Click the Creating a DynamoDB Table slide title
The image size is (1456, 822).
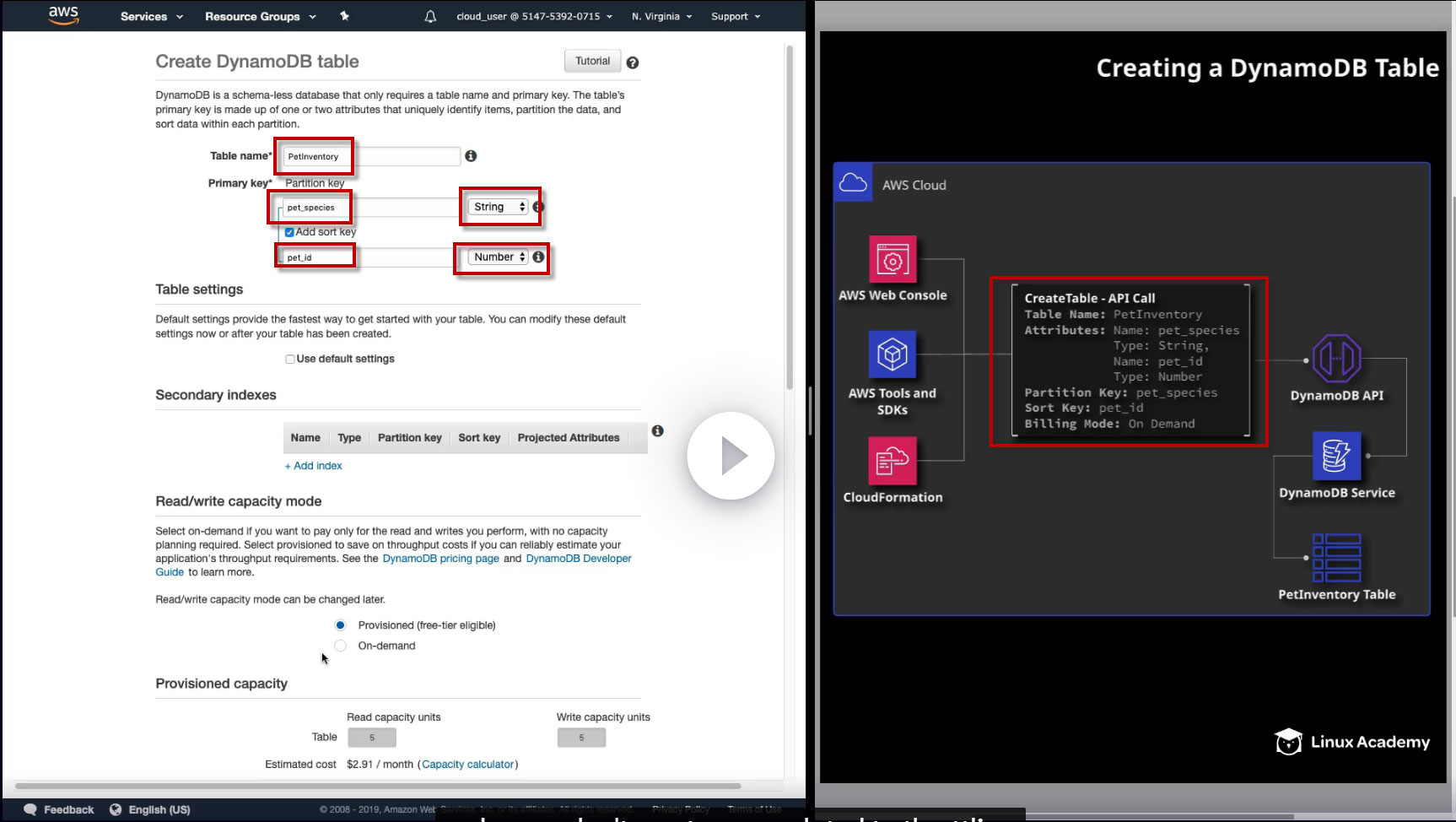[x=1267, y=68]
